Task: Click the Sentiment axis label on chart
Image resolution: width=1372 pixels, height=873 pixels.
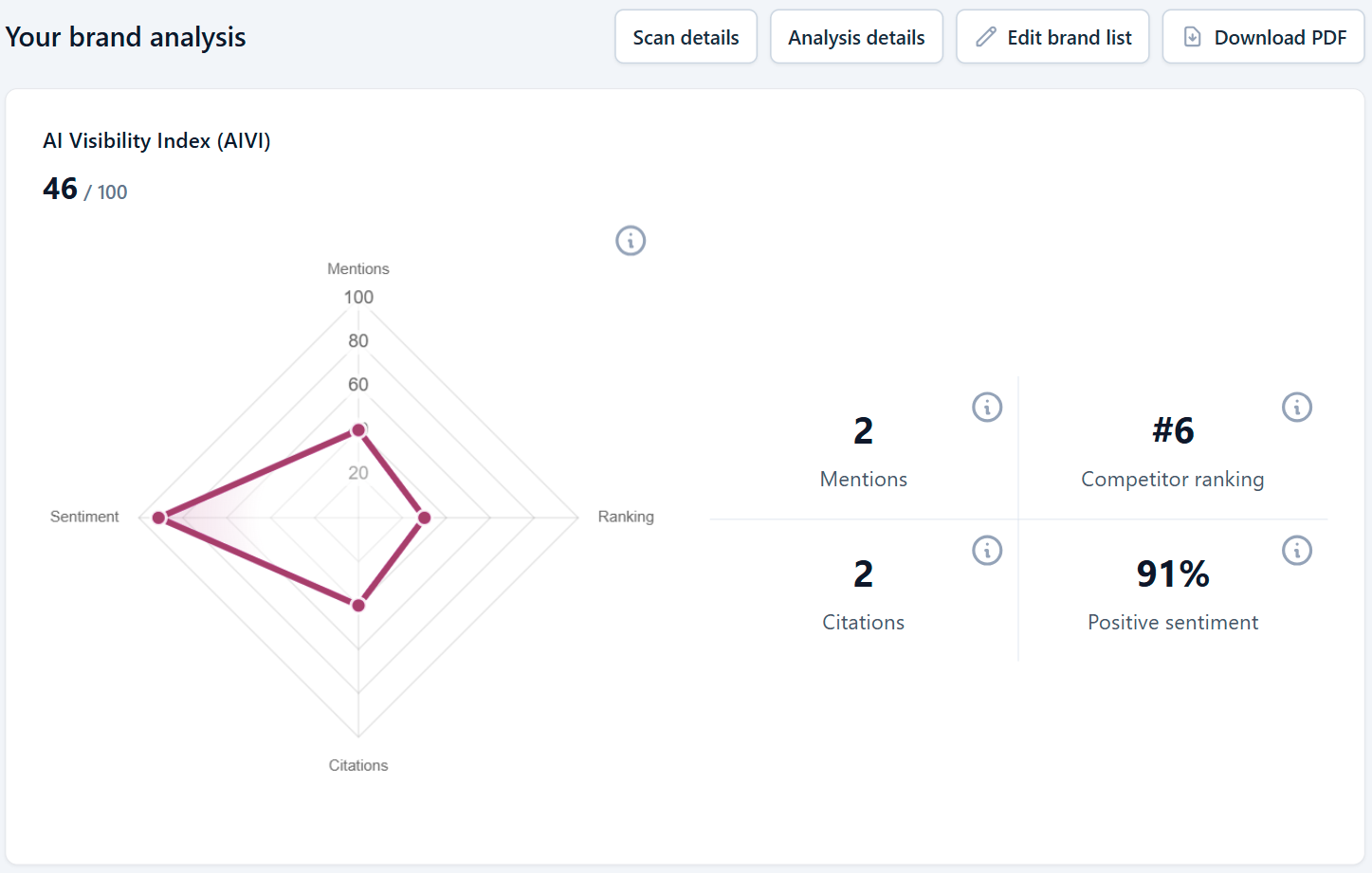Action: pyautogui.click(x=84, y=517)
